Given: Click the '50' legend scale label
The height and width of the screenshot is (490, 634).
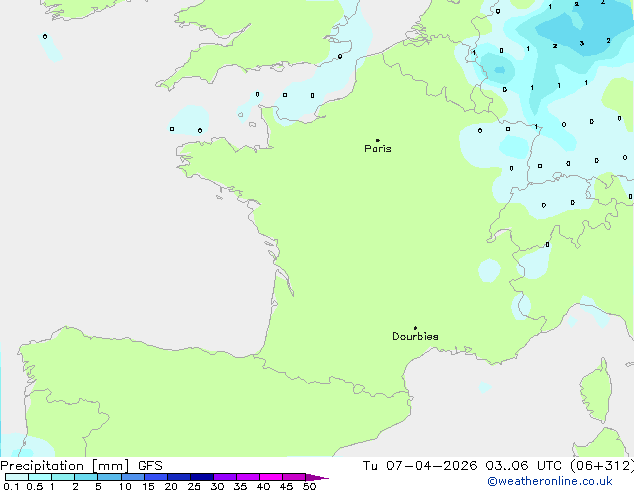Looking at the screenshot, I should [x=309, y=486].
